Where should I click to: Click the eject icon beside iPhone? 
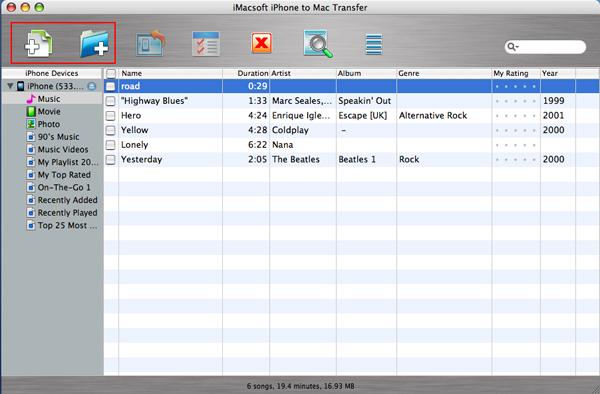tap(91, 86)
